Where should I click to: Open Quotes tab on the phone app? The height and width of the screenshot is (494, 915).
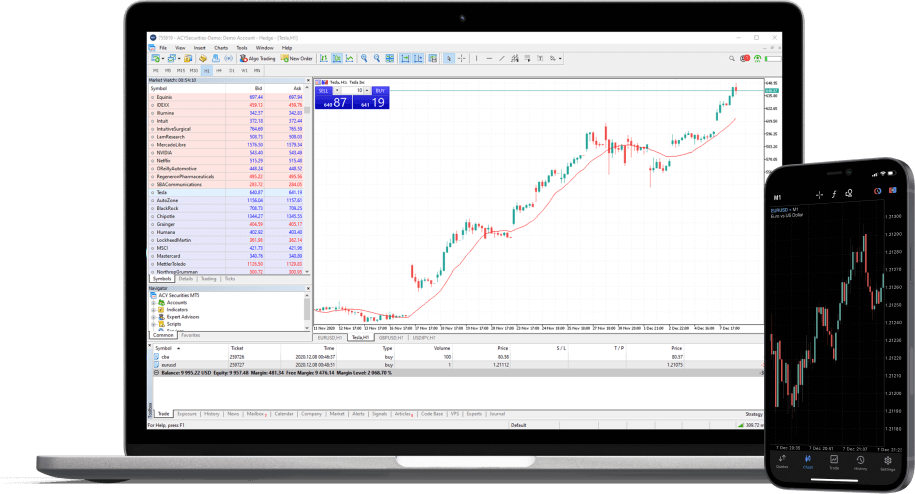783,463
